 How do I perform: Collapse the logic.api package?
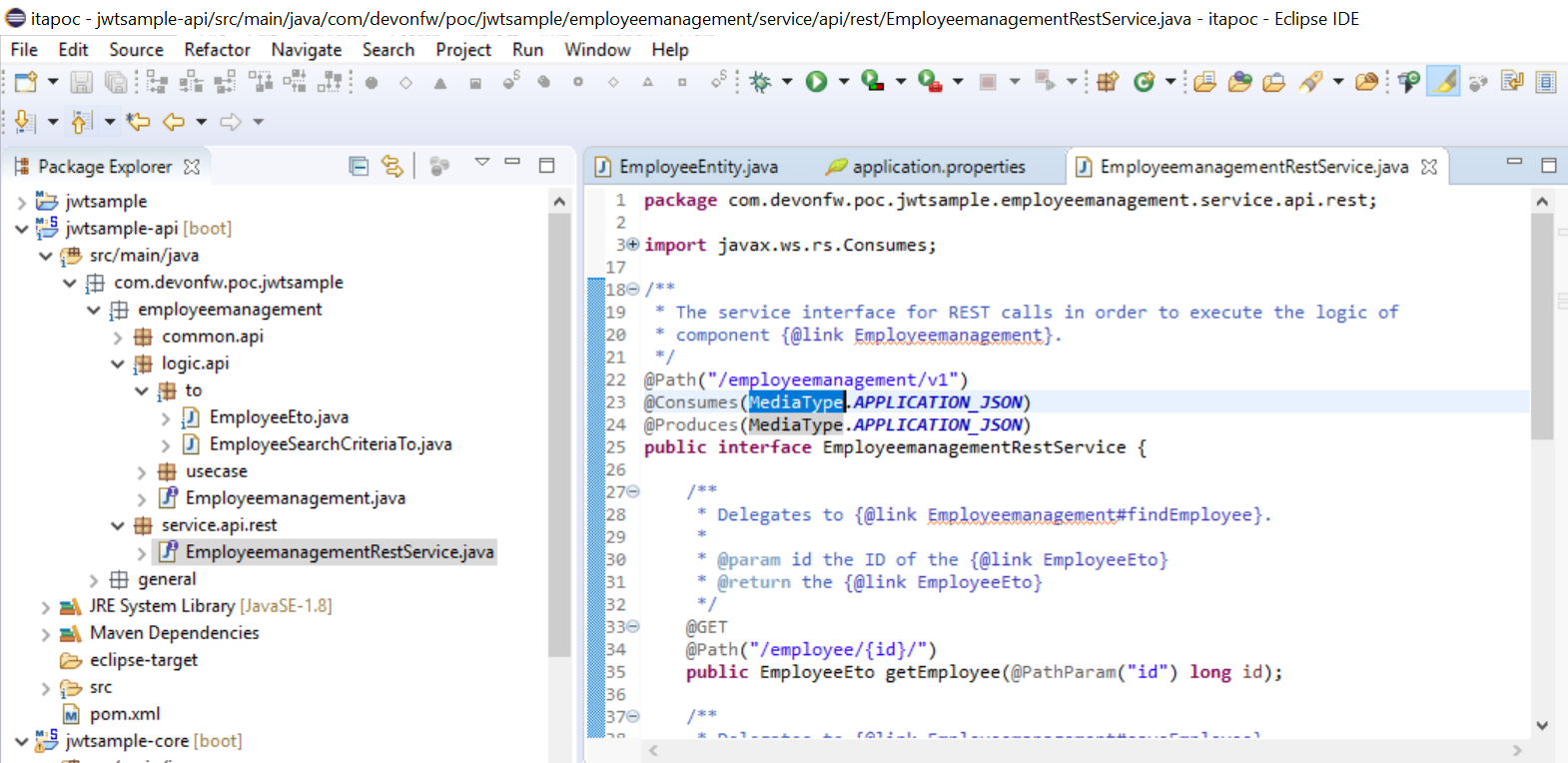click(x=118, y=364)
